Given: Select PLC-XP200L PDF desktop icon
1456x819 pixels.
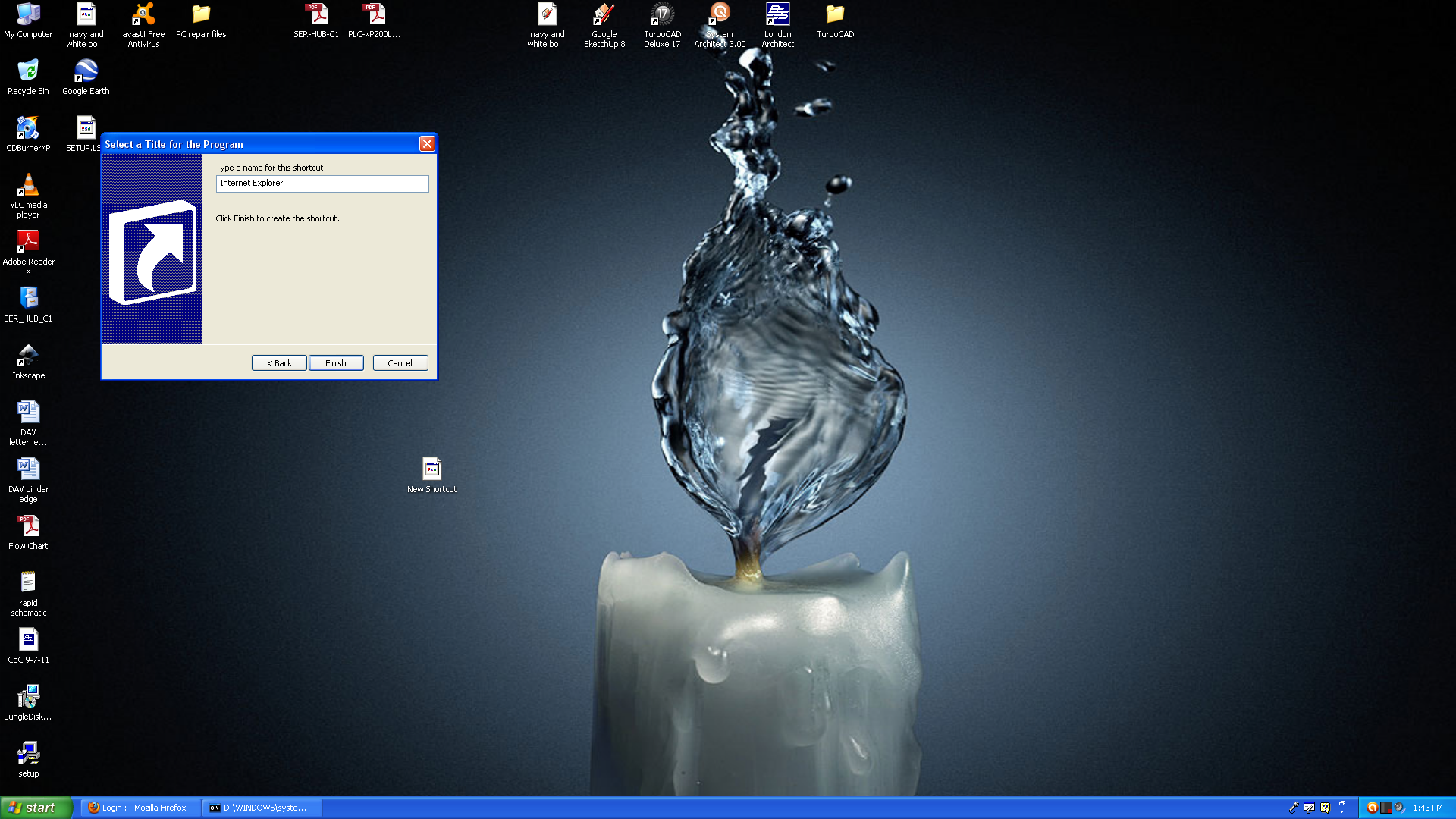Looking at the screenshot, I should pos(374,20).
